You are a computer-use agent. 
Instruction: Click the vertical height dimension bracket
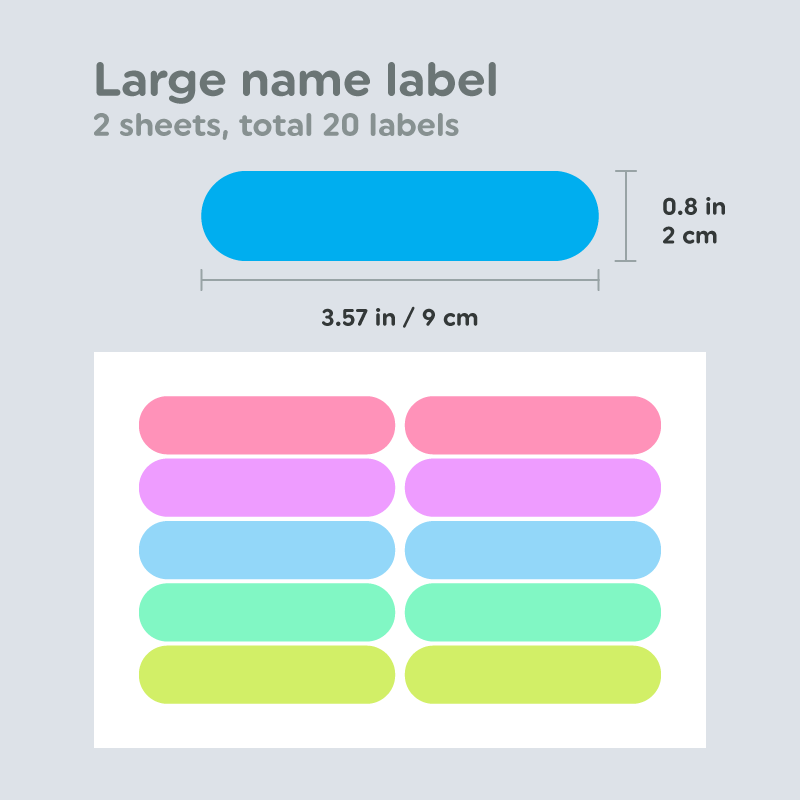625,216
